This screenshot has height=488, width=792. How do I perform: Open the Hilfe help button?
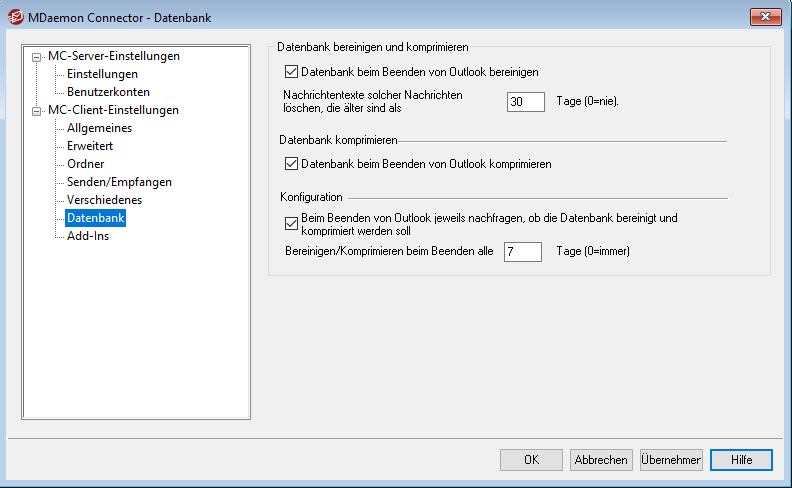tap(741, 460)
